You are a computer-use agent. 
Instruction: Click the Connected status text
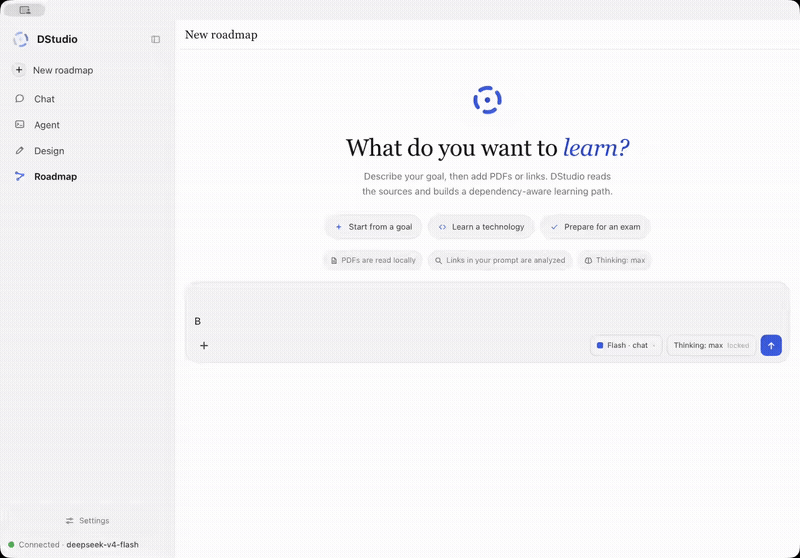coord(39,545)
